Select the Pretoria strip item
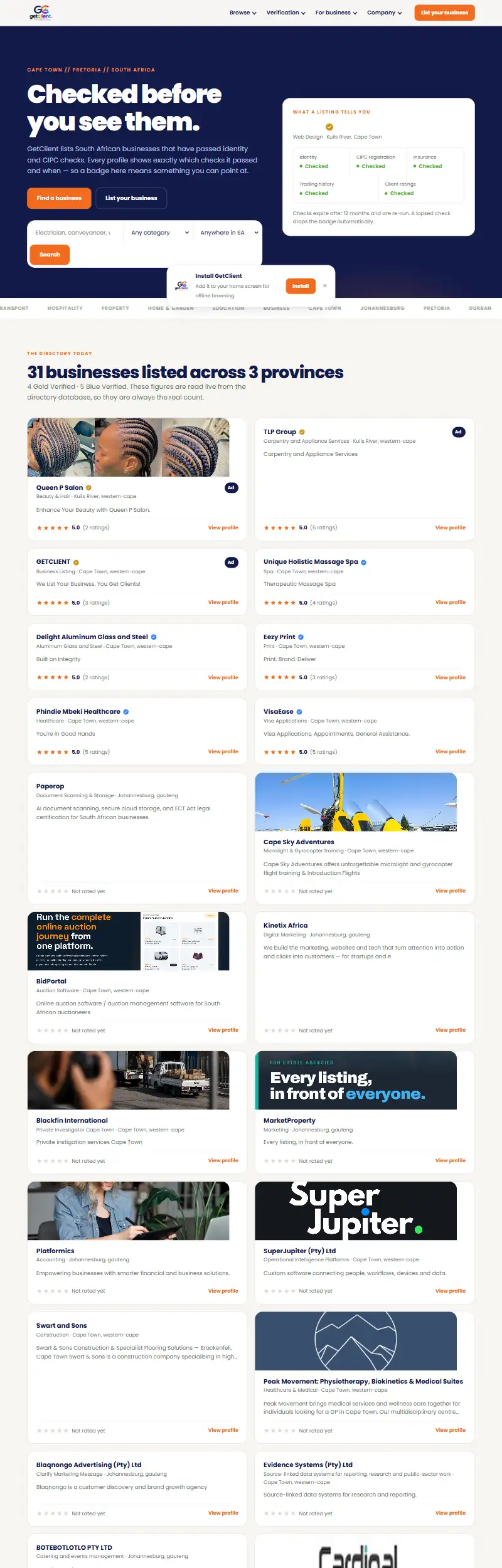 (437, 308)
